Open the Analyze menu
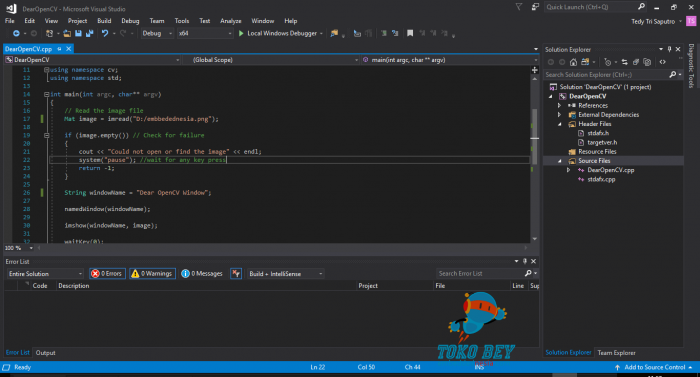700x377 pixels. click(230, 21)
